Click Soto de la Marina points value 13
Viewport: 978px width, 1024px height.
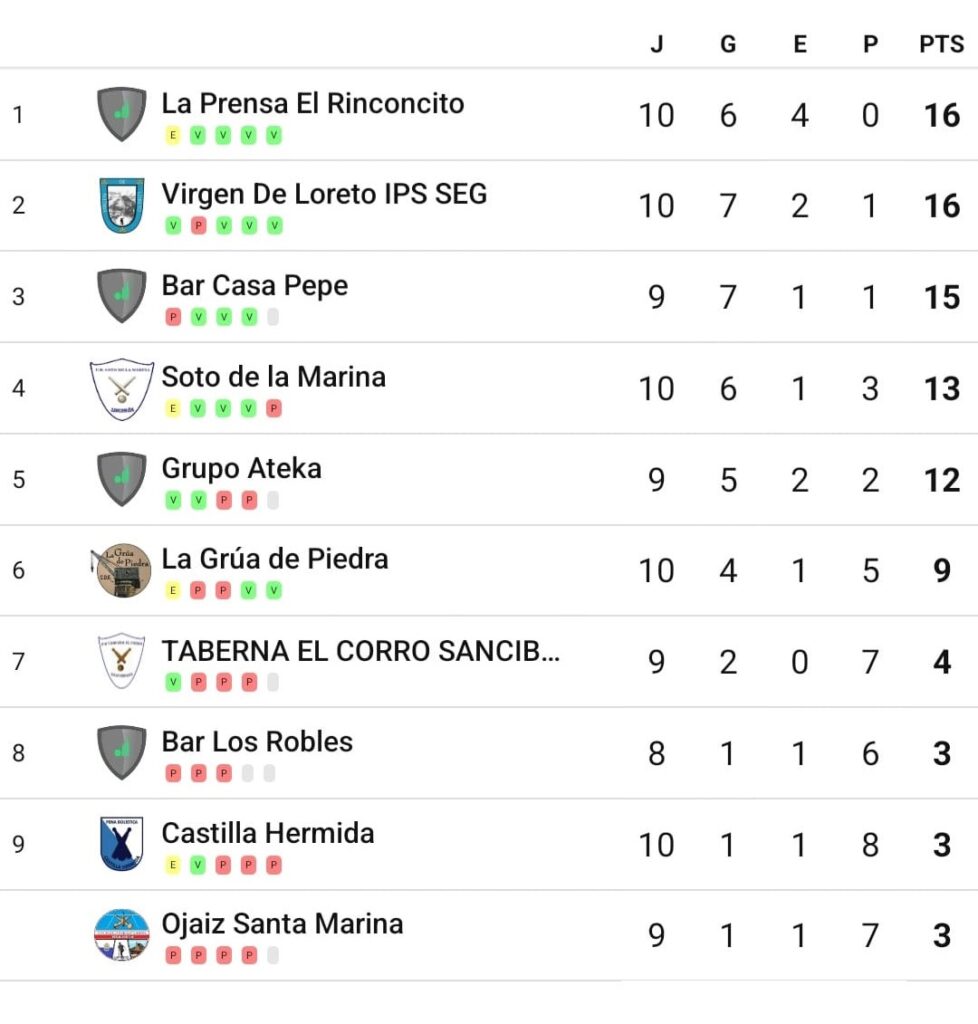941,389
